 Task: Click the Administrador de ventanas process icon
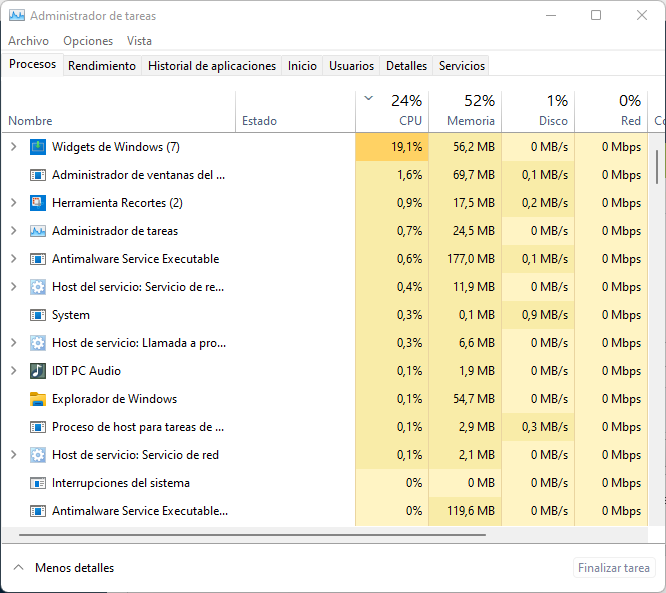38,175
